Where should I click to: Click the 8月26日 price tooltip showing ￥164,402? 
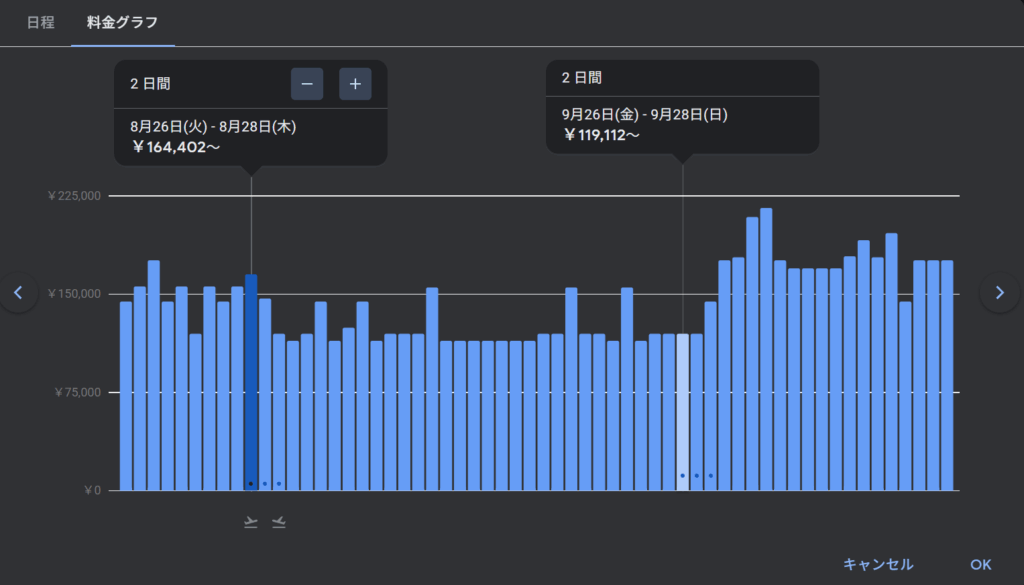click(x=250, y=136)
